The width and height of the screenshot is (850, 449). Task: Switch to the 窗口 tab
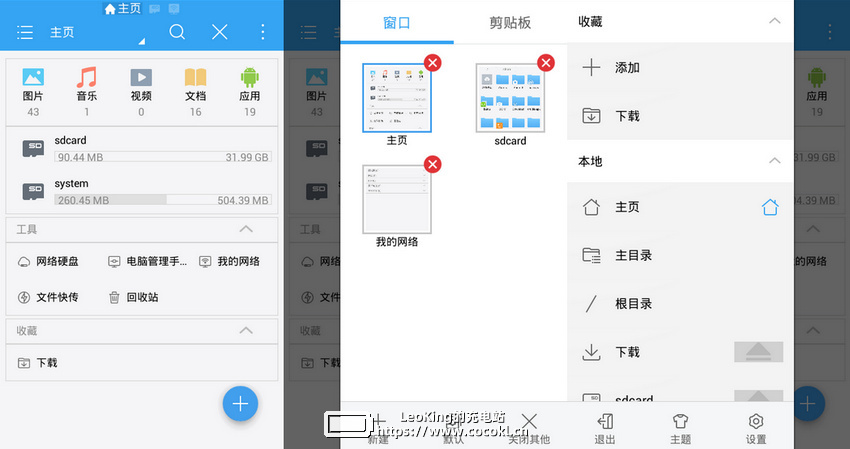pos(397,22)
